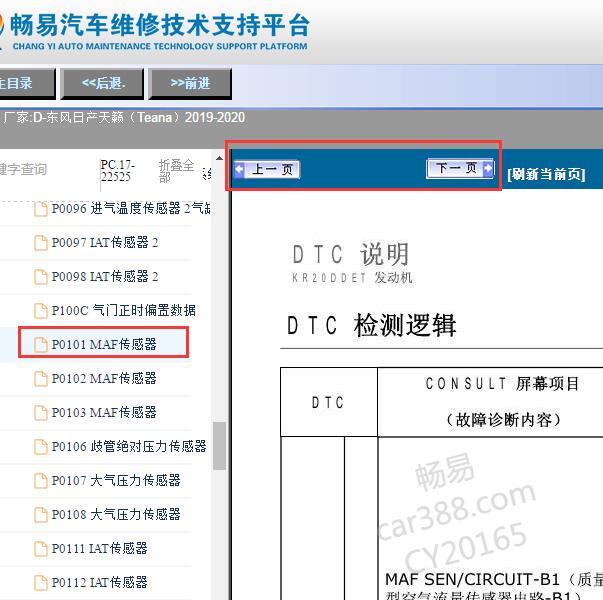This screenshot has width=603, height=600.
Task: Click the scroll-up arrow of the tree panel
Action: click(x=219, y=158)
